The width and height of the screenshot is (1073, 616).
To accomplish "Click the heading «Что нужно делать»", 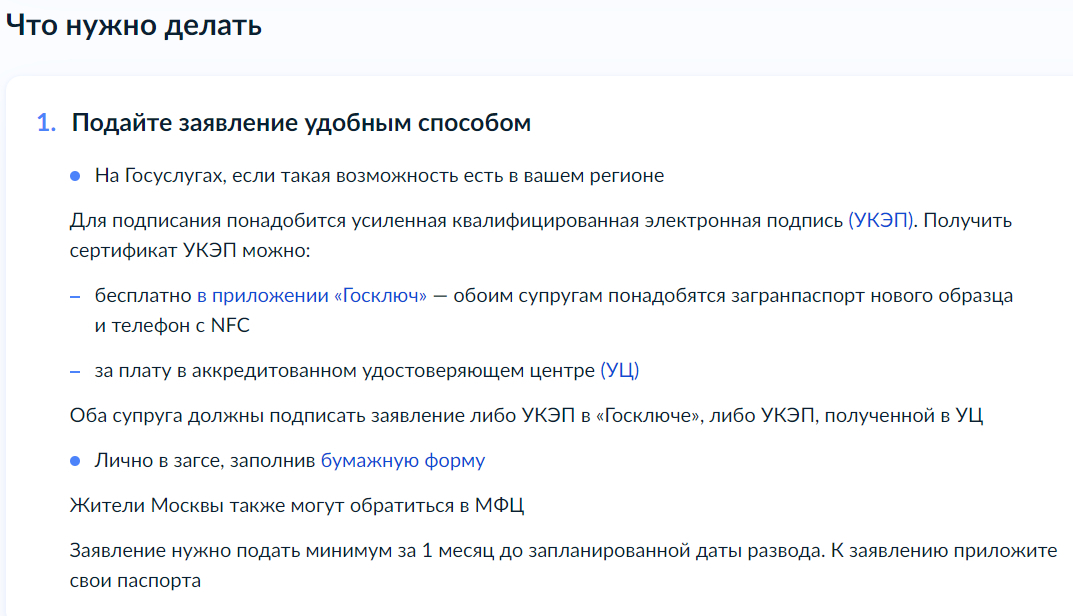I will pos(134,26).
